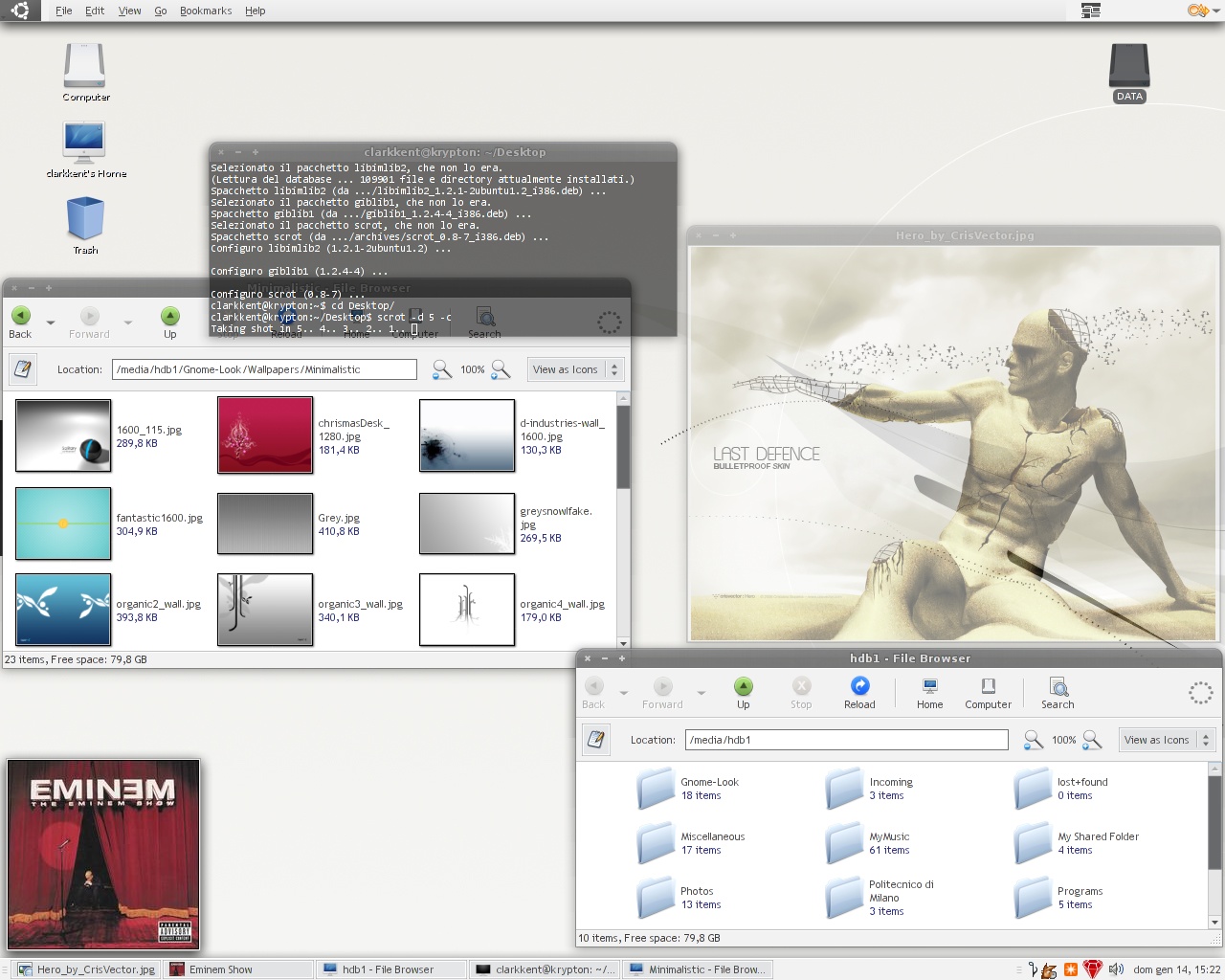Click the volume speaker icon in tray
The width and height of the screenshot is (1225, 980).
click(1116, 969)
